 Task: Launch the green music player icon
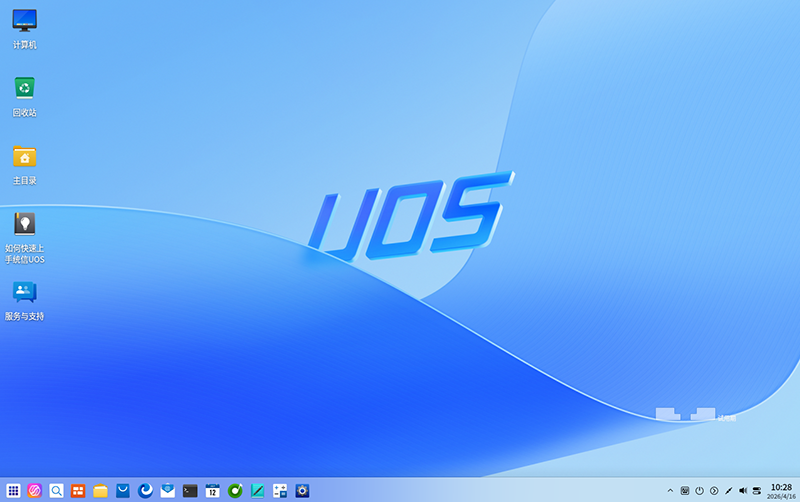[x=235, y=491]
